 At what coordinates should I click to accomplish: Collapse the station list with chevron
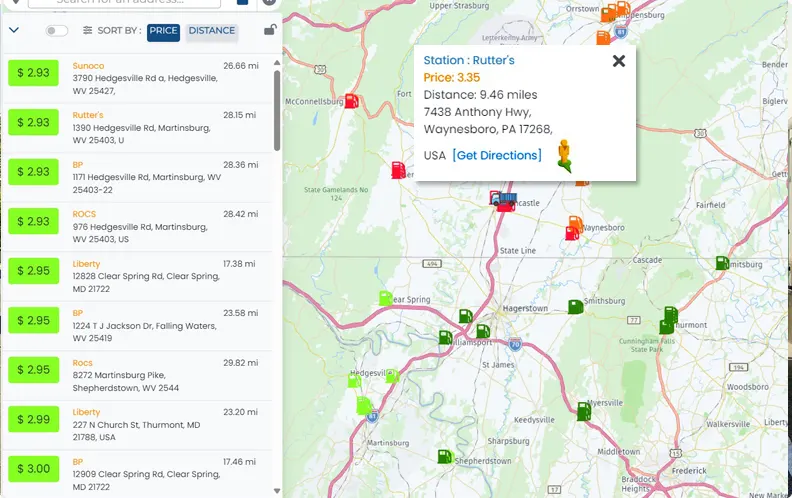coord(14,30)
